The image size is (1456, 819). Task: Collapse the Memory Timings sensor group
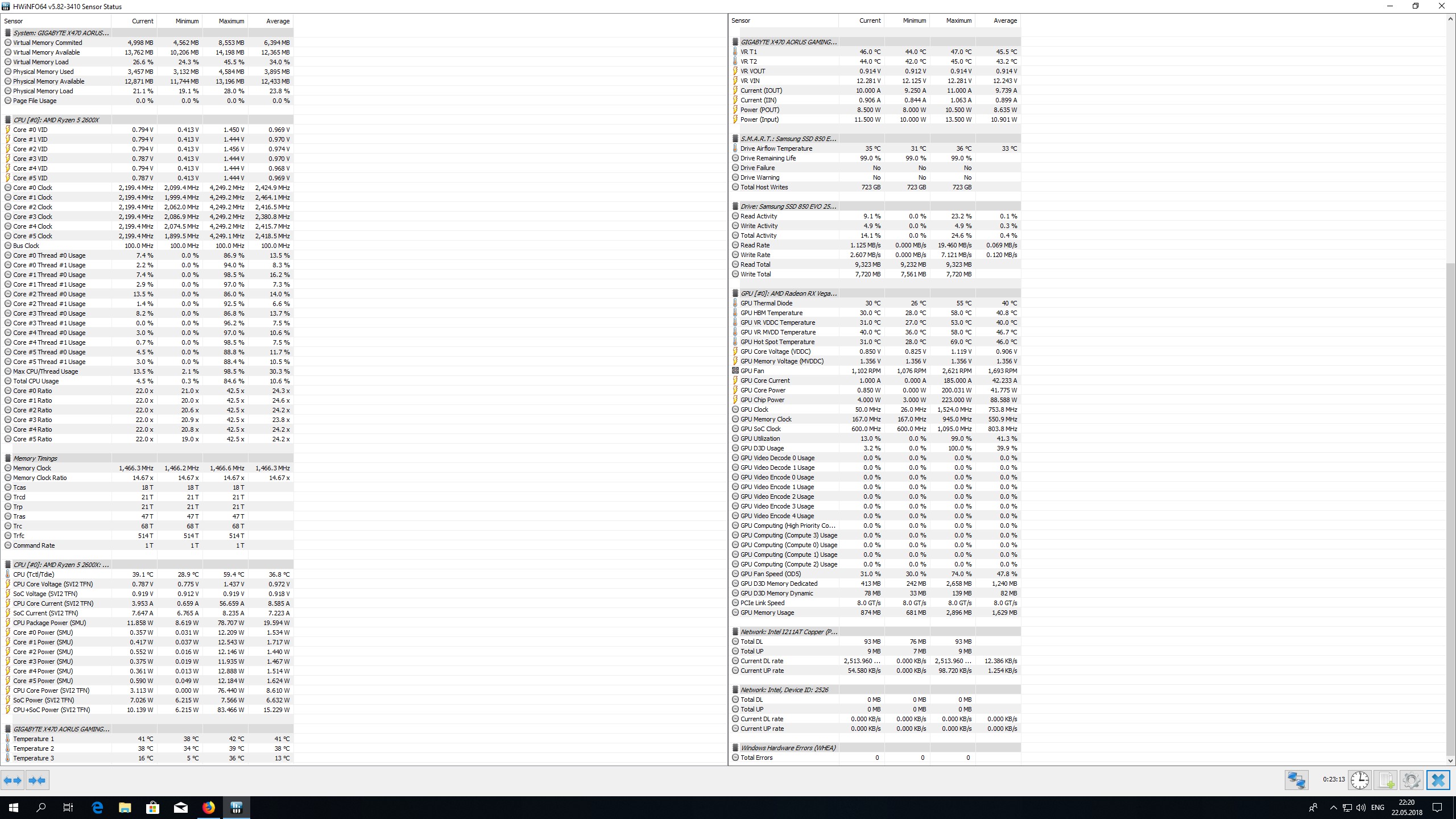click(x=35, y=458)
